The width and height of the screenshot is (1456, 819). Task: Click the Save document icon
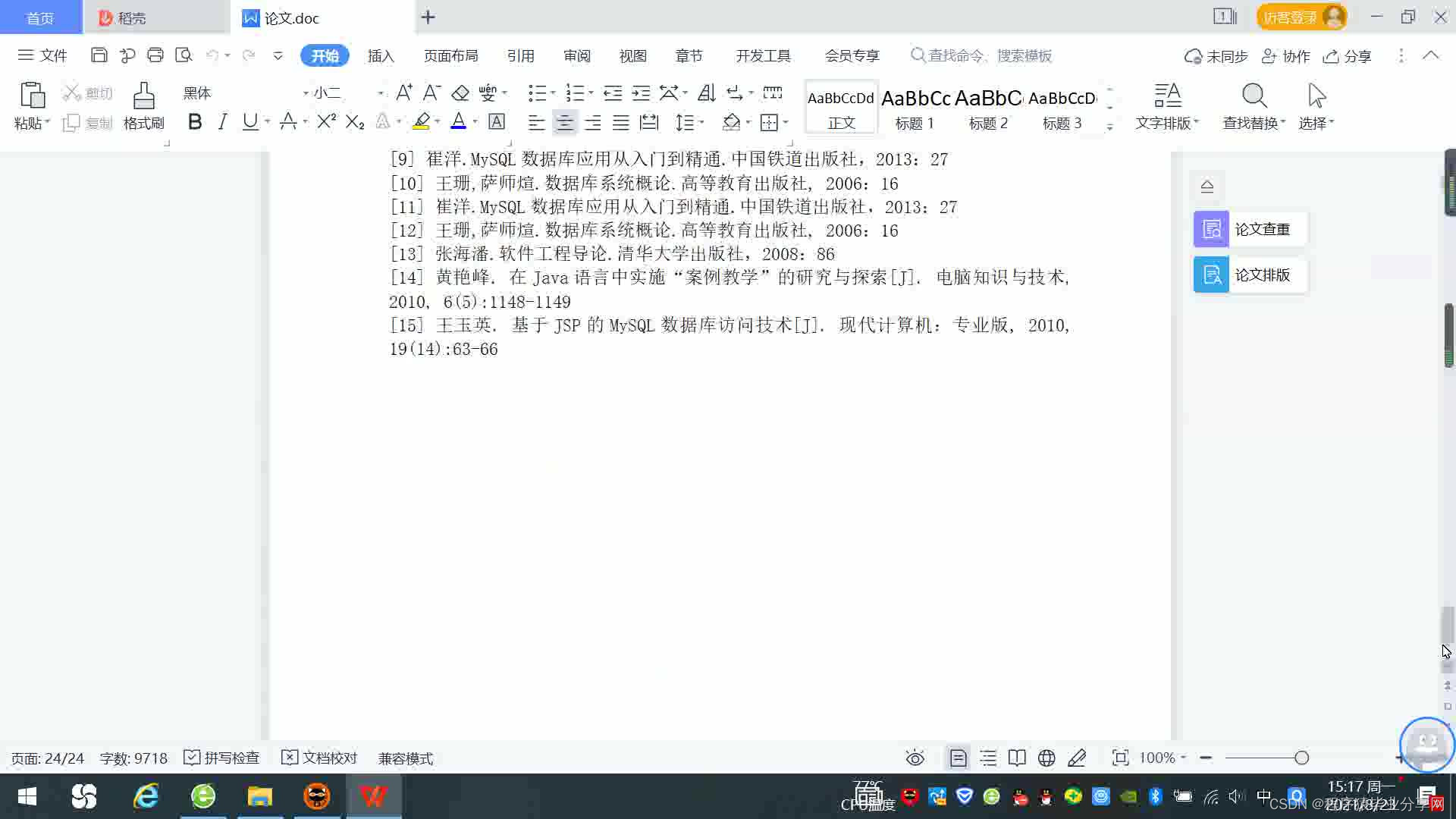99,55
